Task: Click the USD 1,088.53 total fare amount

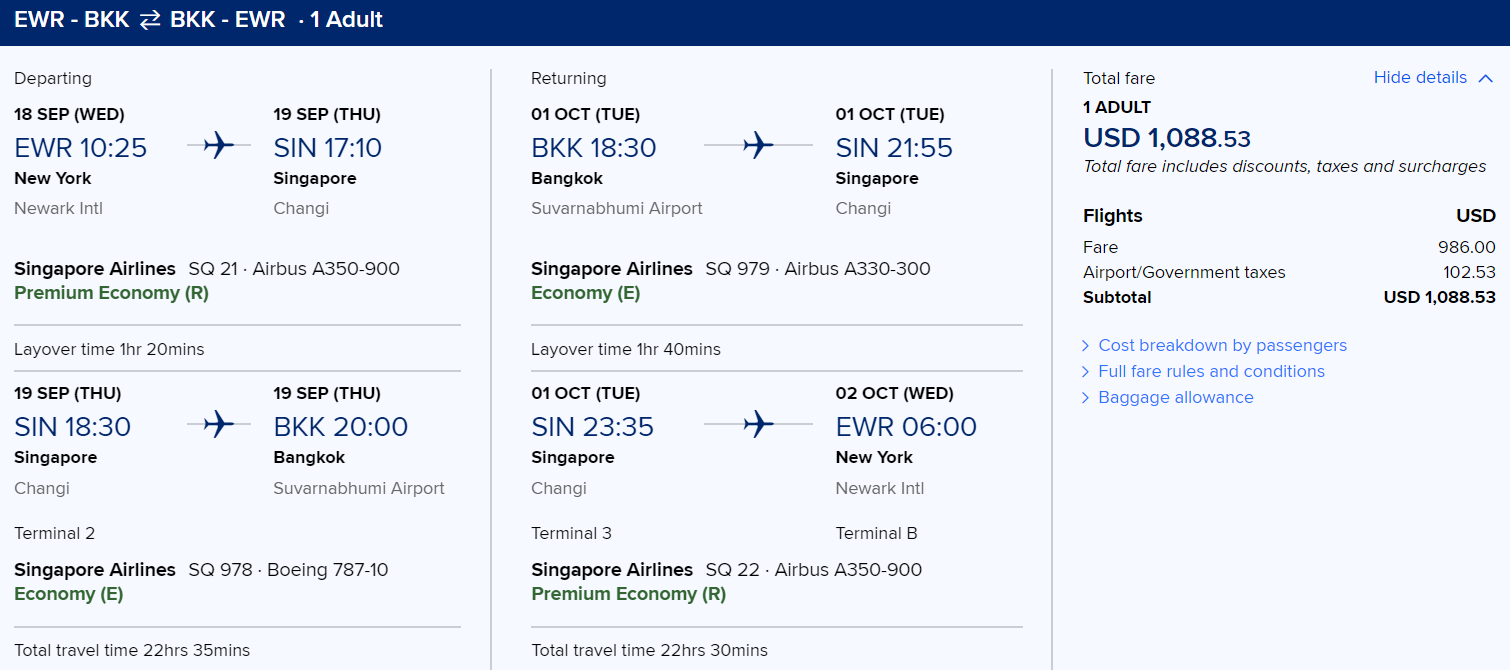Action: (x=1167, y=137)
